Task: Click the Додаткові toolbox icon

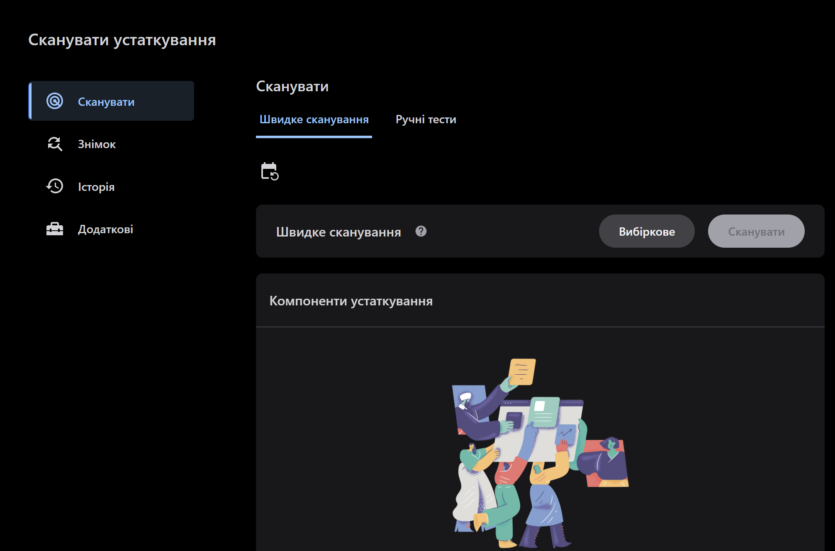Action: coord(54,229)
